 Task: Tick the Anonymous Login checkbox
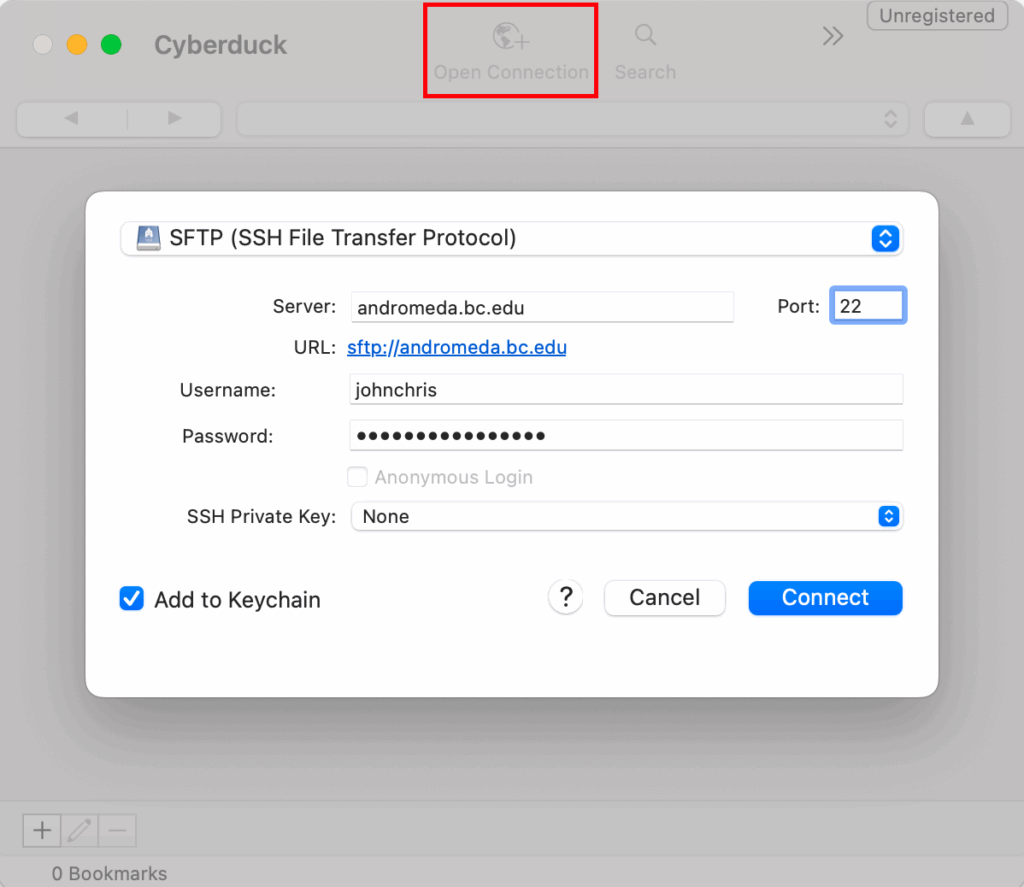tap(357, 477)
